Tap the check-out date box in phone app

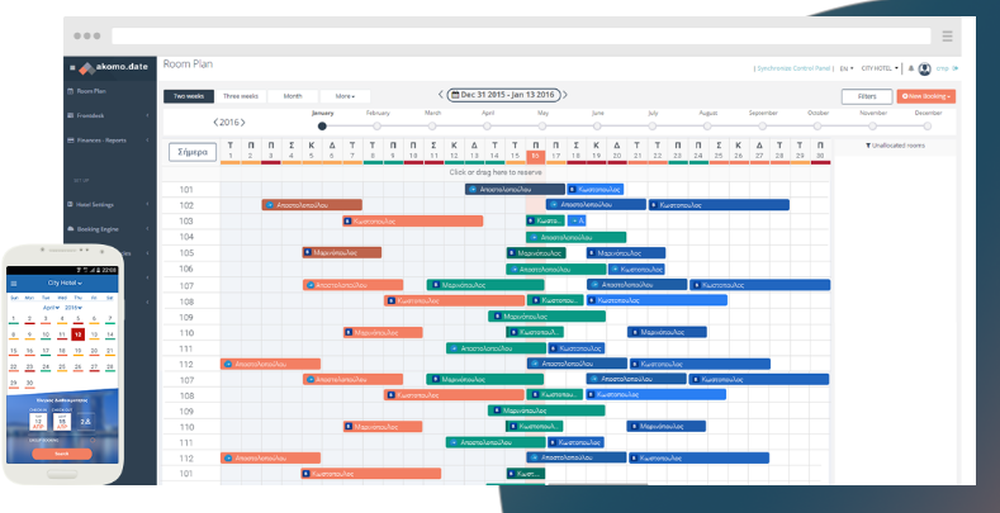click(61, 422)
